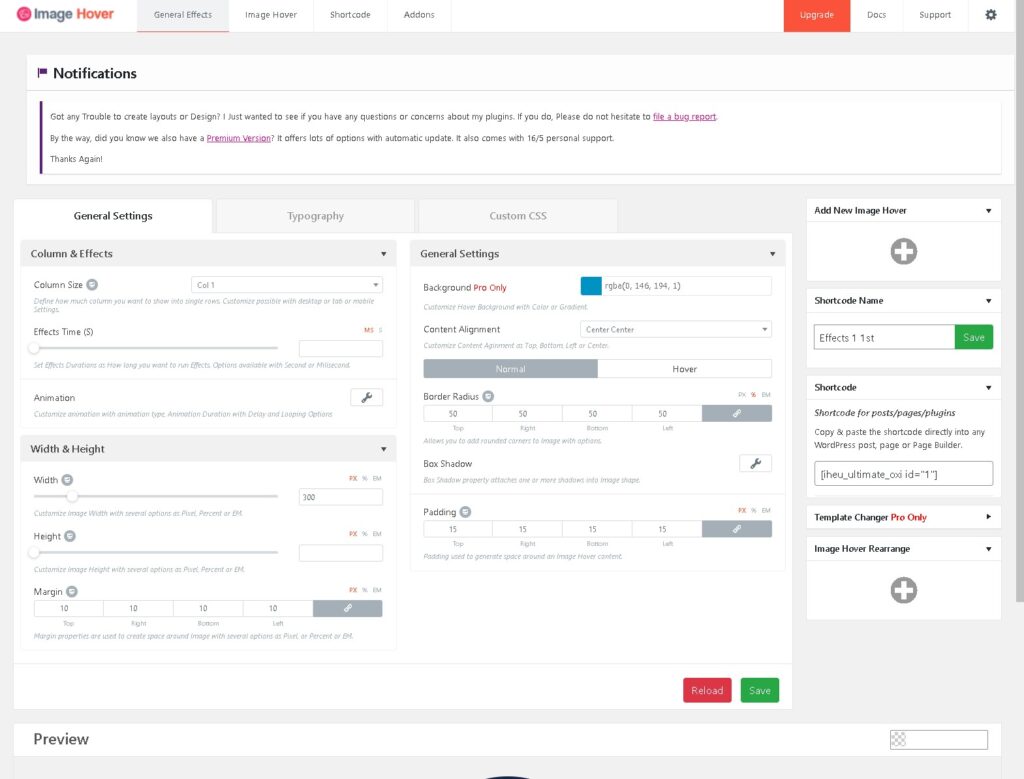Open the Shortcode menu item

[350, 15]
